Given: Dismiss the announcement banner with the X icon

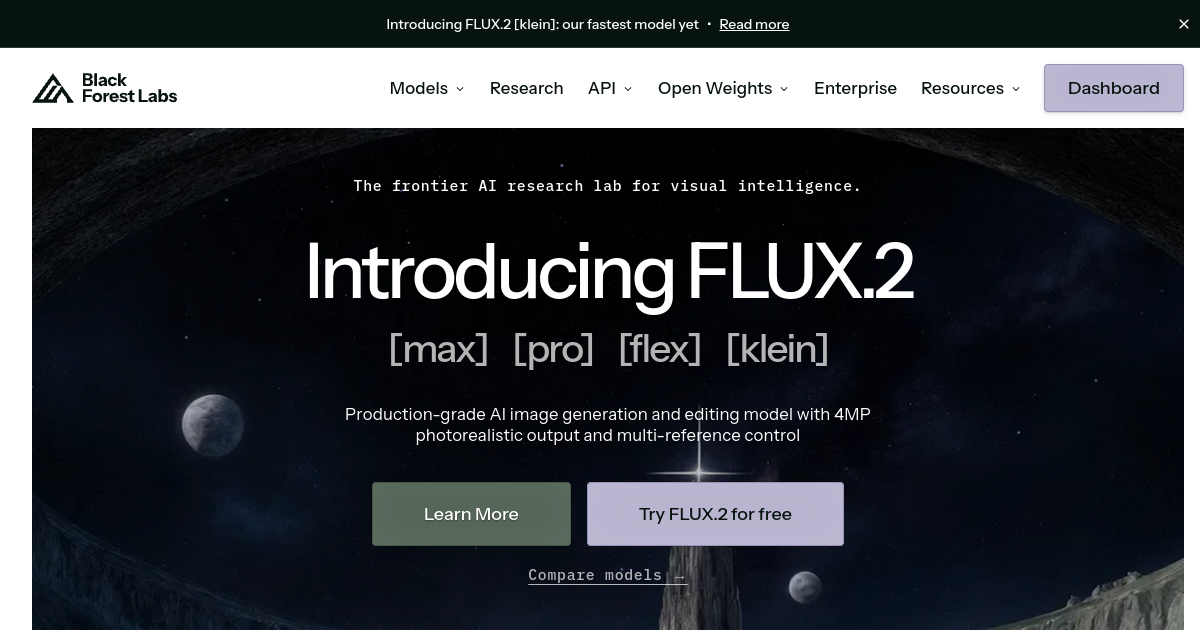Looking at the screenshot, I should pos(1184,24).
